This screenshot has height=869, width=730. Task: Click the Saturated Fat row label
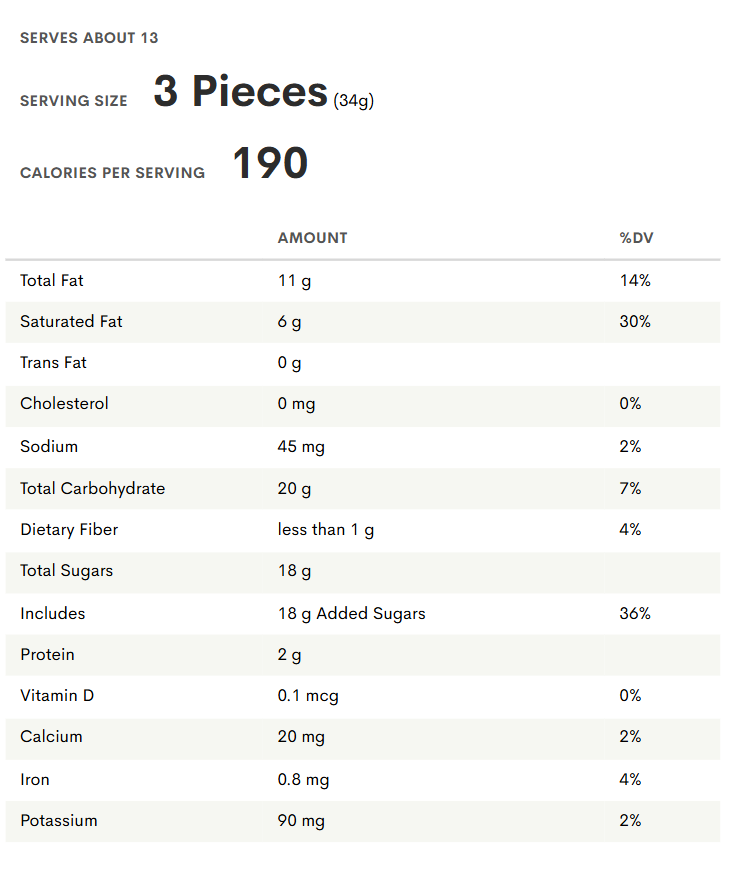pyautogui.click(x=71, y=322)
